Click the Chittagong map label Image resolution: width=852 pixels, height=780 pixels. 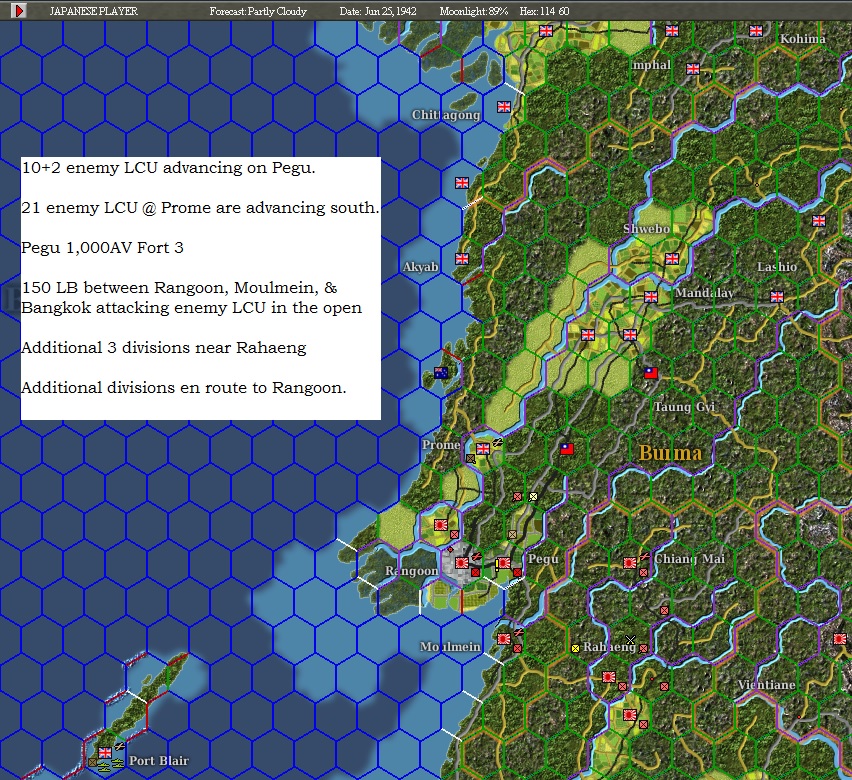coord(446,115)
